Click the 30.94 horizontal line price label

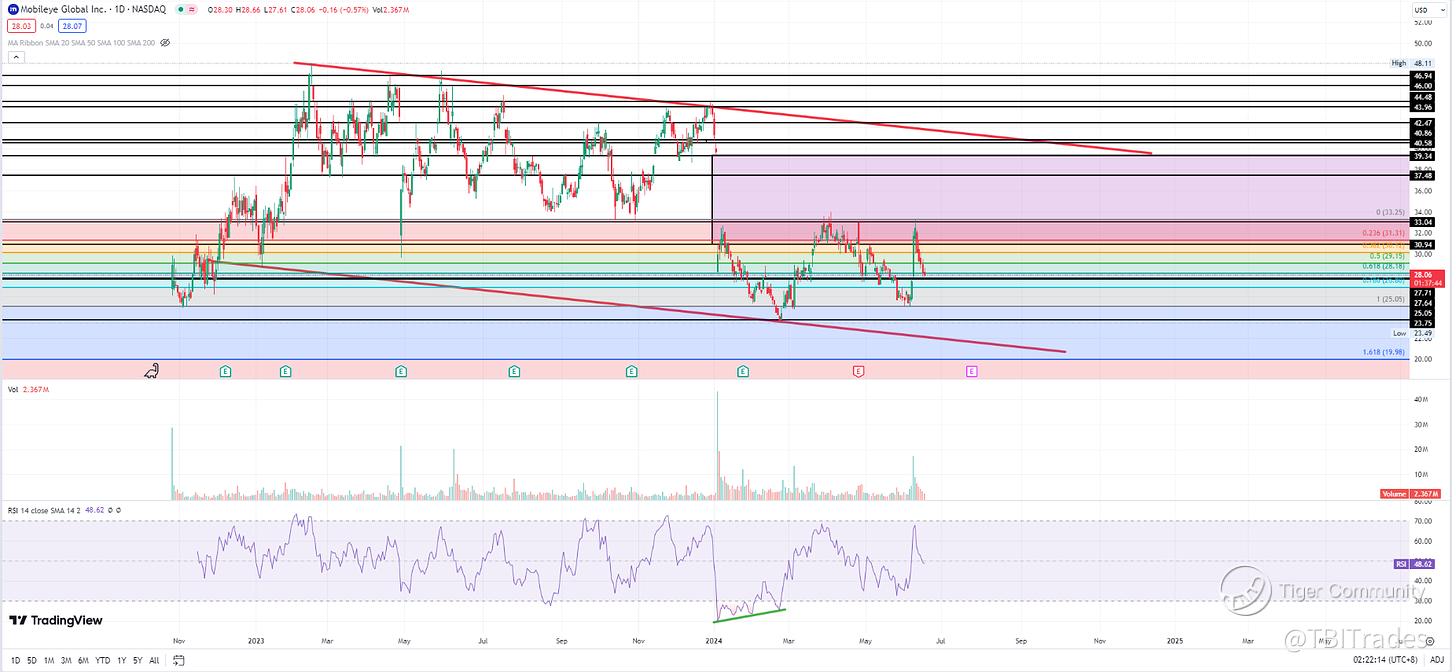1423,244
